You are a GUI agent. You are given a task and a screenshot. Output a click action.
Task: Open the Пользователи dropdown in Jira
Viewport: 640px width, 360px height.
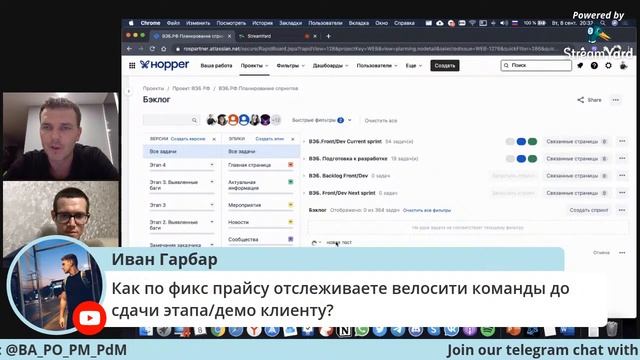pos(377,66)
